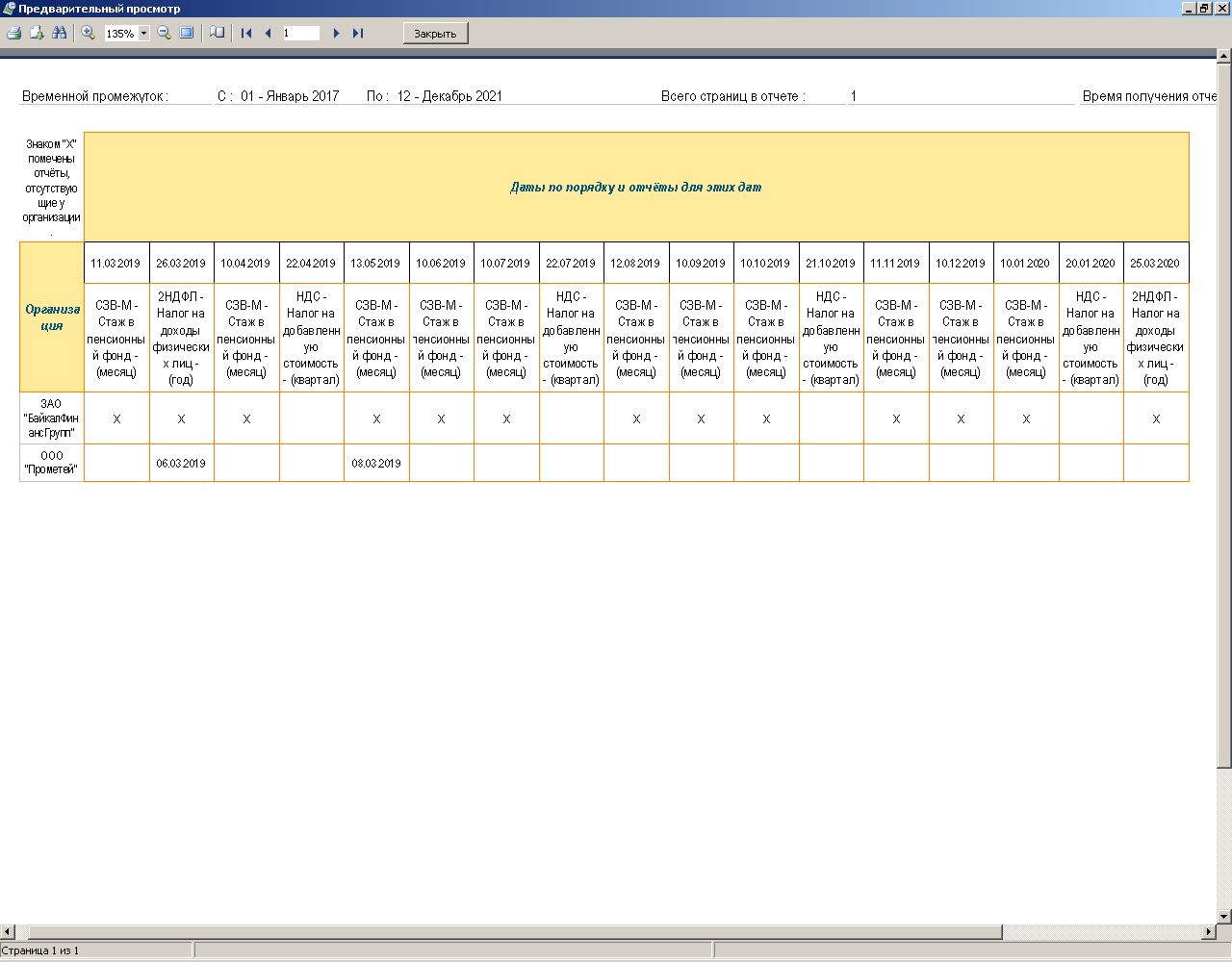1232x962 pixels.
Task: Toggle the outline book icon
Action: [218, 33]
